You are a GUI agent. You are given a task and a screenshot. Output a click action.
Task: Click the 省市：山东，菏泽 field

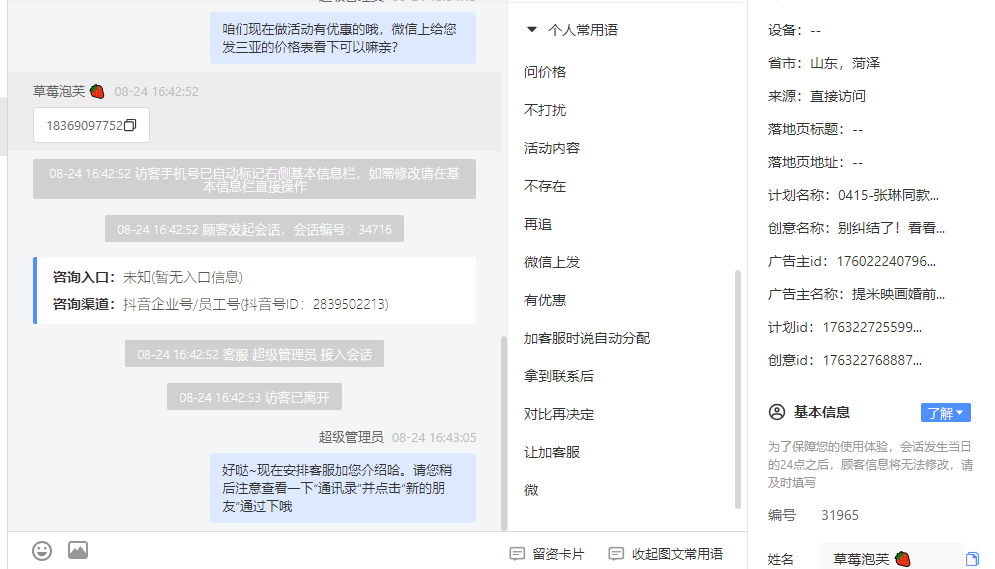click(824, 63)
